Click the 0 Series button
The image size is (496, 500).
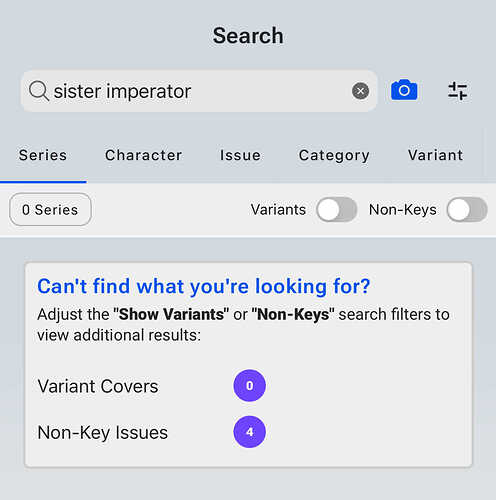click(x=50, y=210)
